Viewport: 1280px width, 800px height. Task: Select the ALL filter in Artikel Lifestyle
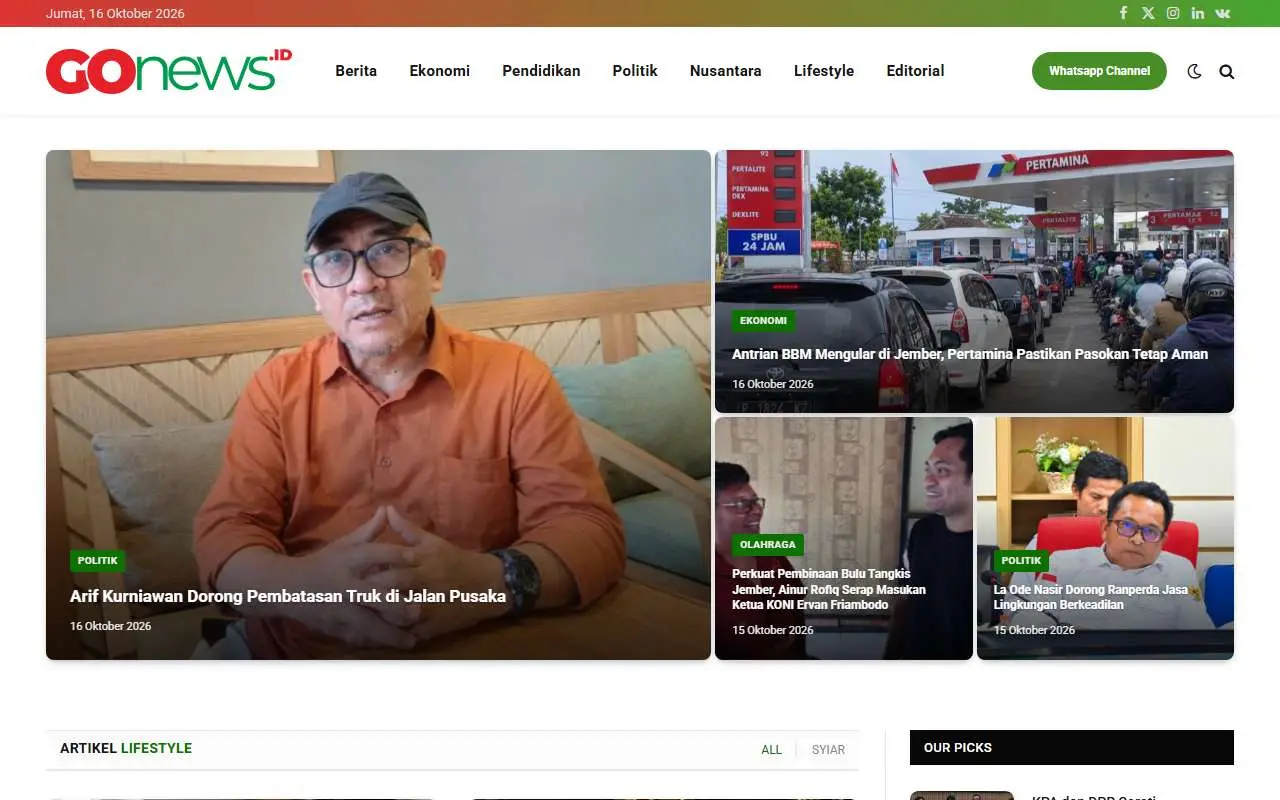tap(772, 750)
